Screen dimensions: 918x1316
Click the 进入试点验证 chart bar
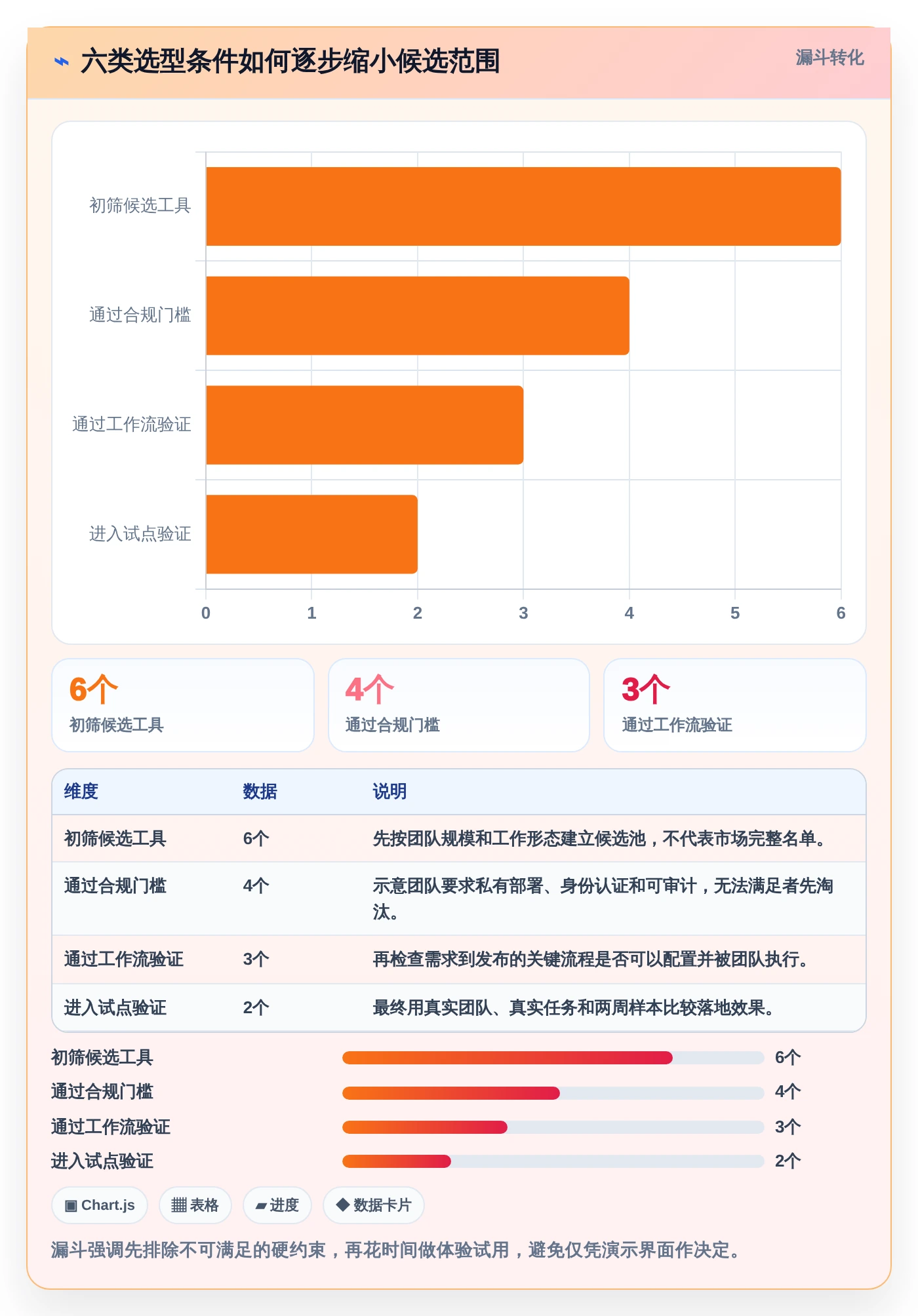311,534
